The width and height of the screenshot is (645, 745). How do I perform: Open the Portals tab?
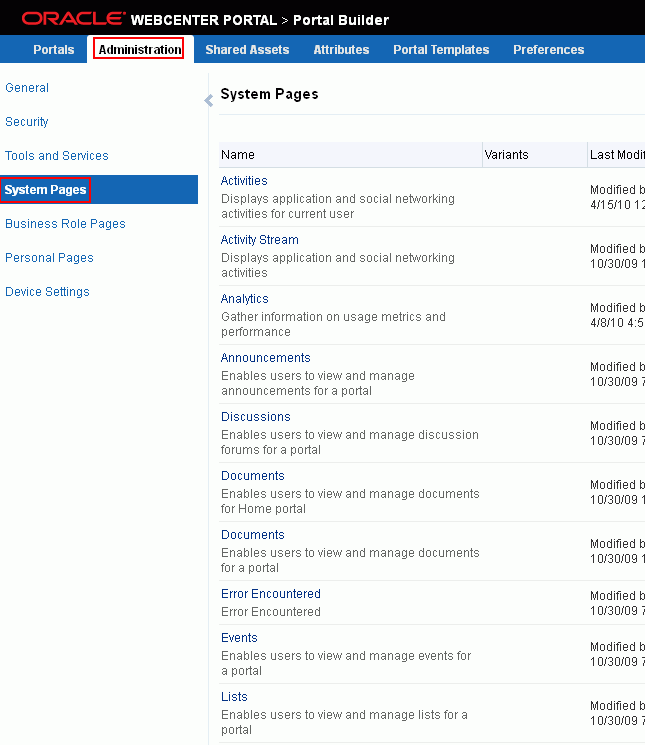54,49
